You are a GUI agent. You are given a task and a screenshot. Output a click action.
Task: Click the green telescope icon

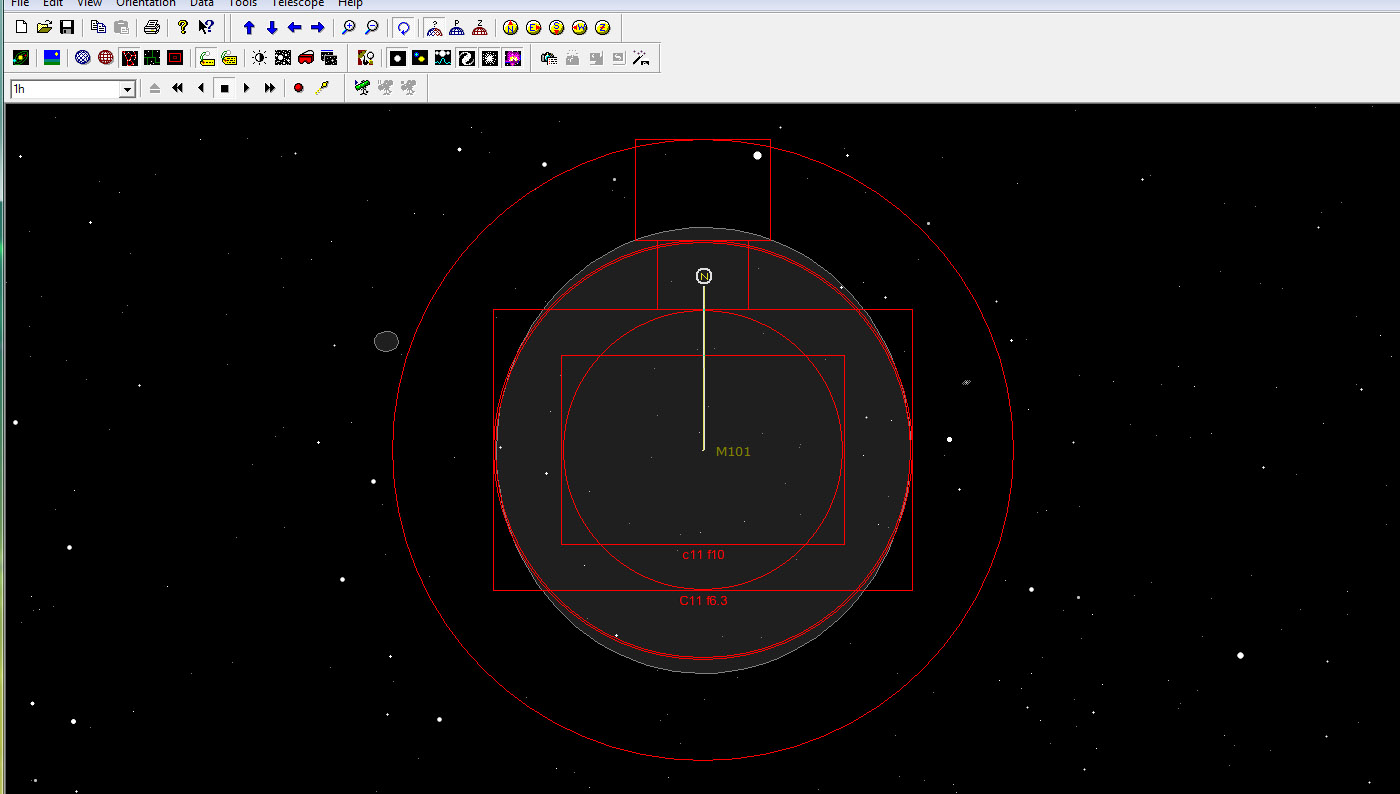point(362,88)
